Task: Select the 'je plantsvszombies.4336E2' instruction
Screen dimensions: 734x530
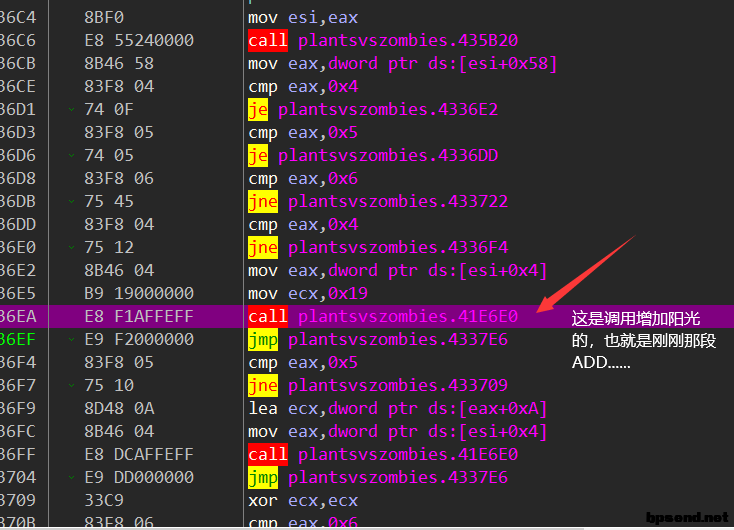Action: [x=373, y=110]
